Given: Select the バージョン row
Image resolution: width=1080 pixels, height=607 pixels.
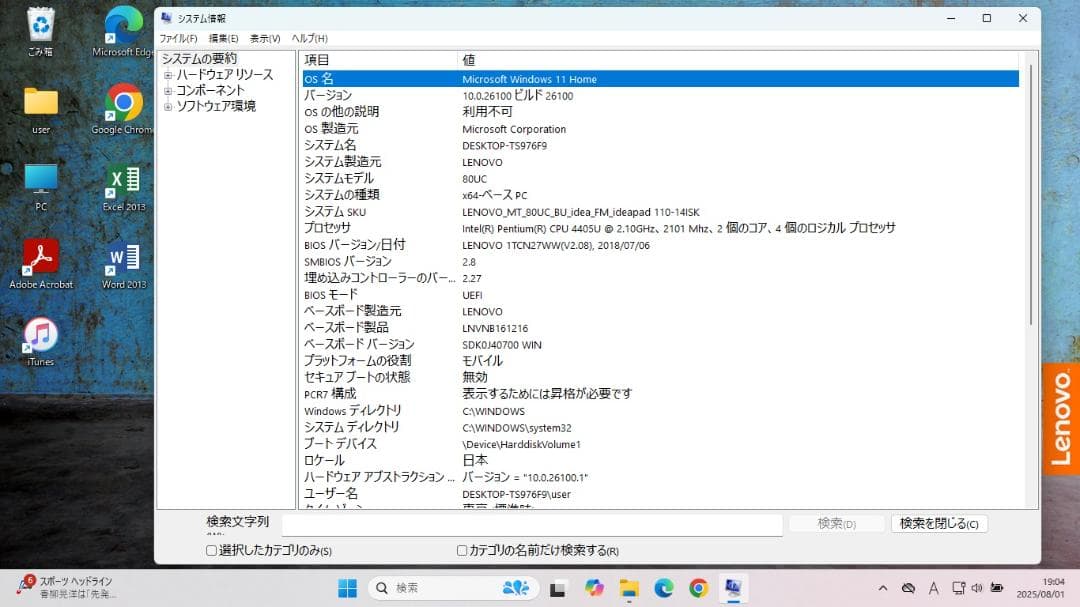Looking at the screenshot, I should coord(661,96).
